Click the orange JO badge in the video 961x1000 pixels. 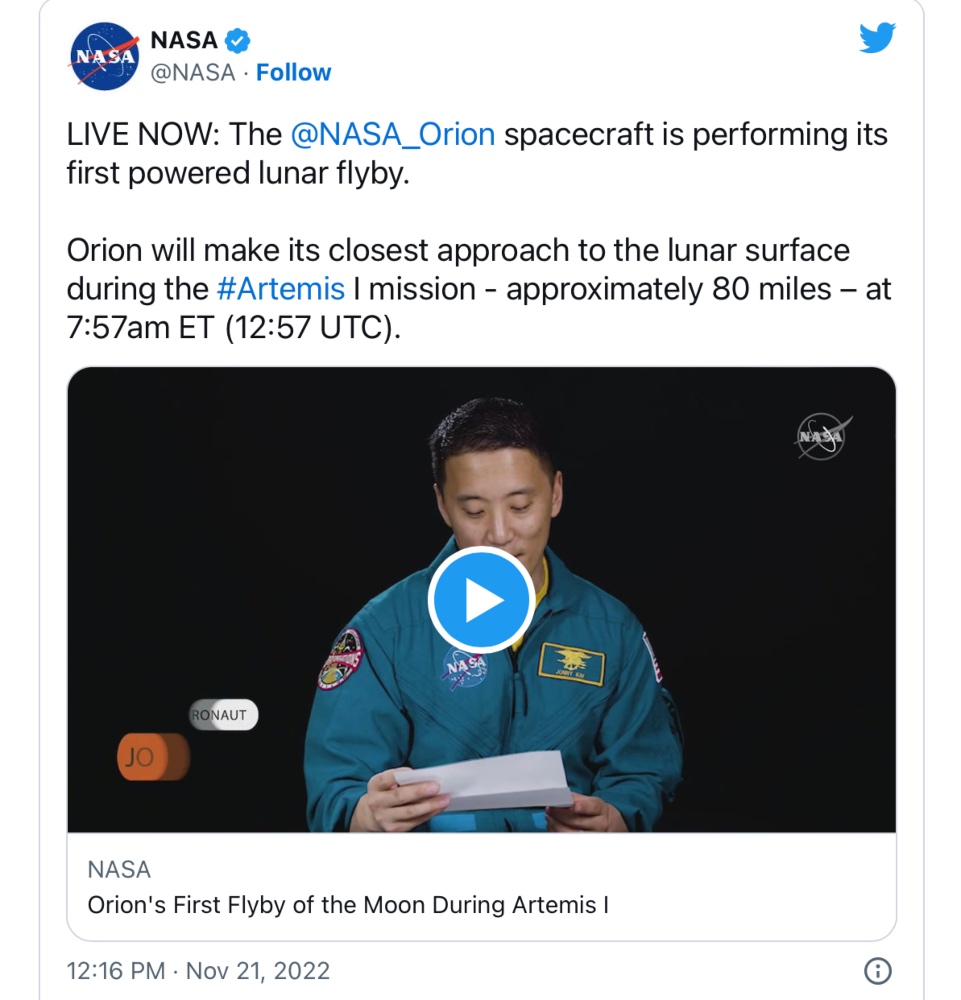pyautogui.click(x=153, y=757)
